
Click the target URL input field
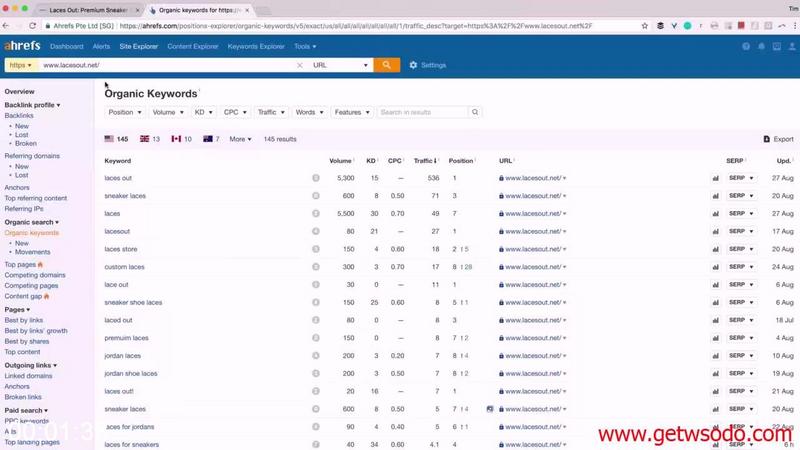(168, 65)
